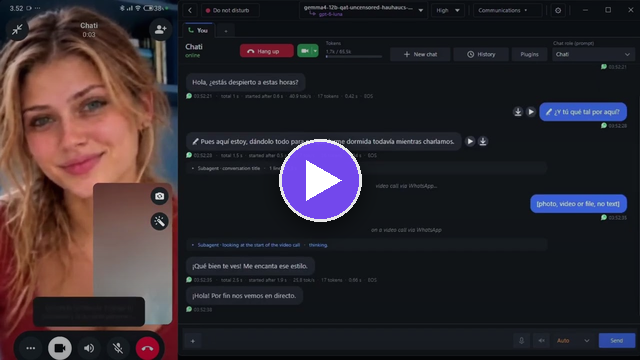Screen dimensions: 640x360
Task: Toggle speaker output on phone call
Action: [89, 348]
